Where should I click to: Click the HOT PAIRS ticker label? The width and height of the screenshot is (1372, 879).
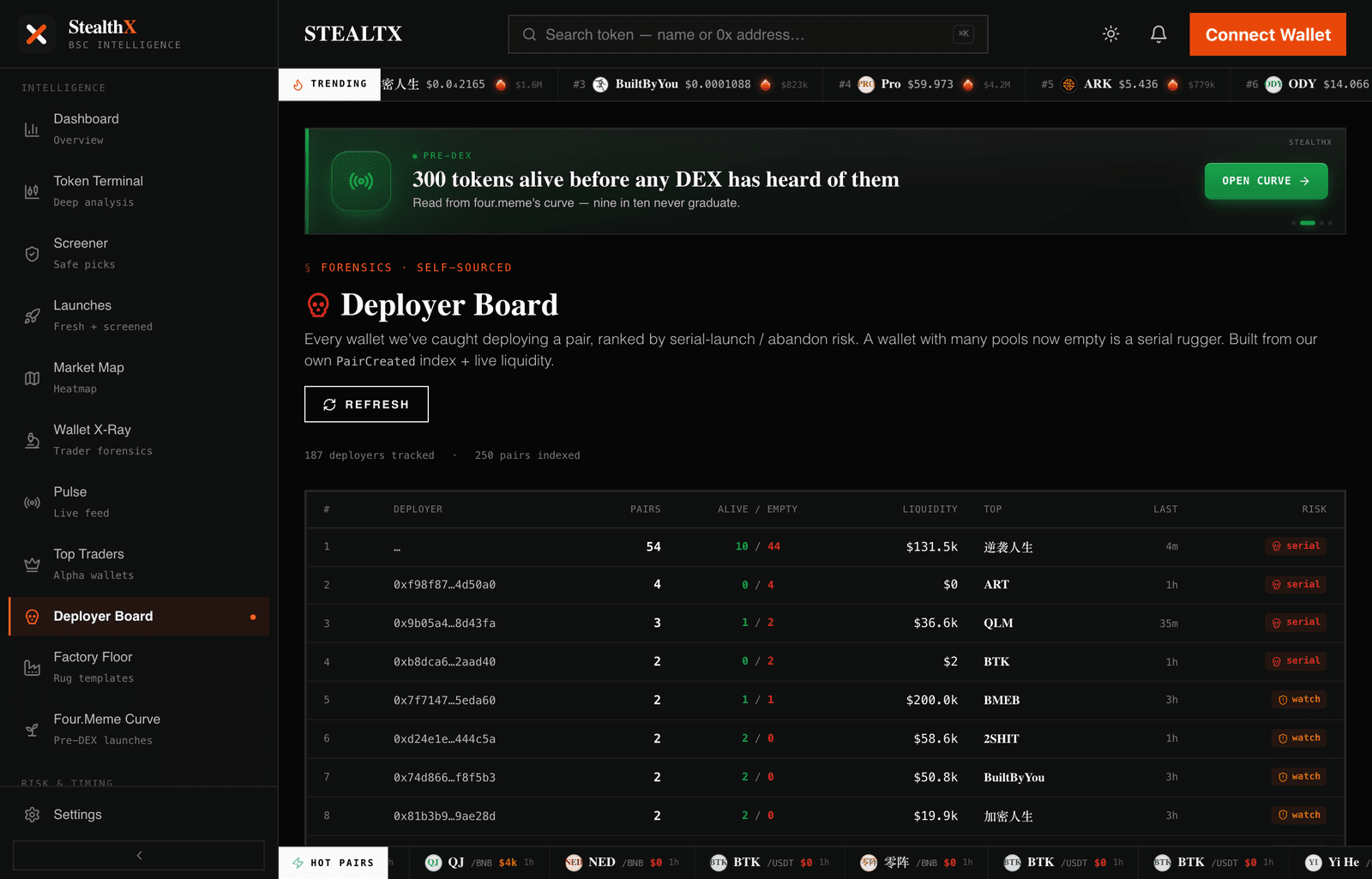(334, 863)
